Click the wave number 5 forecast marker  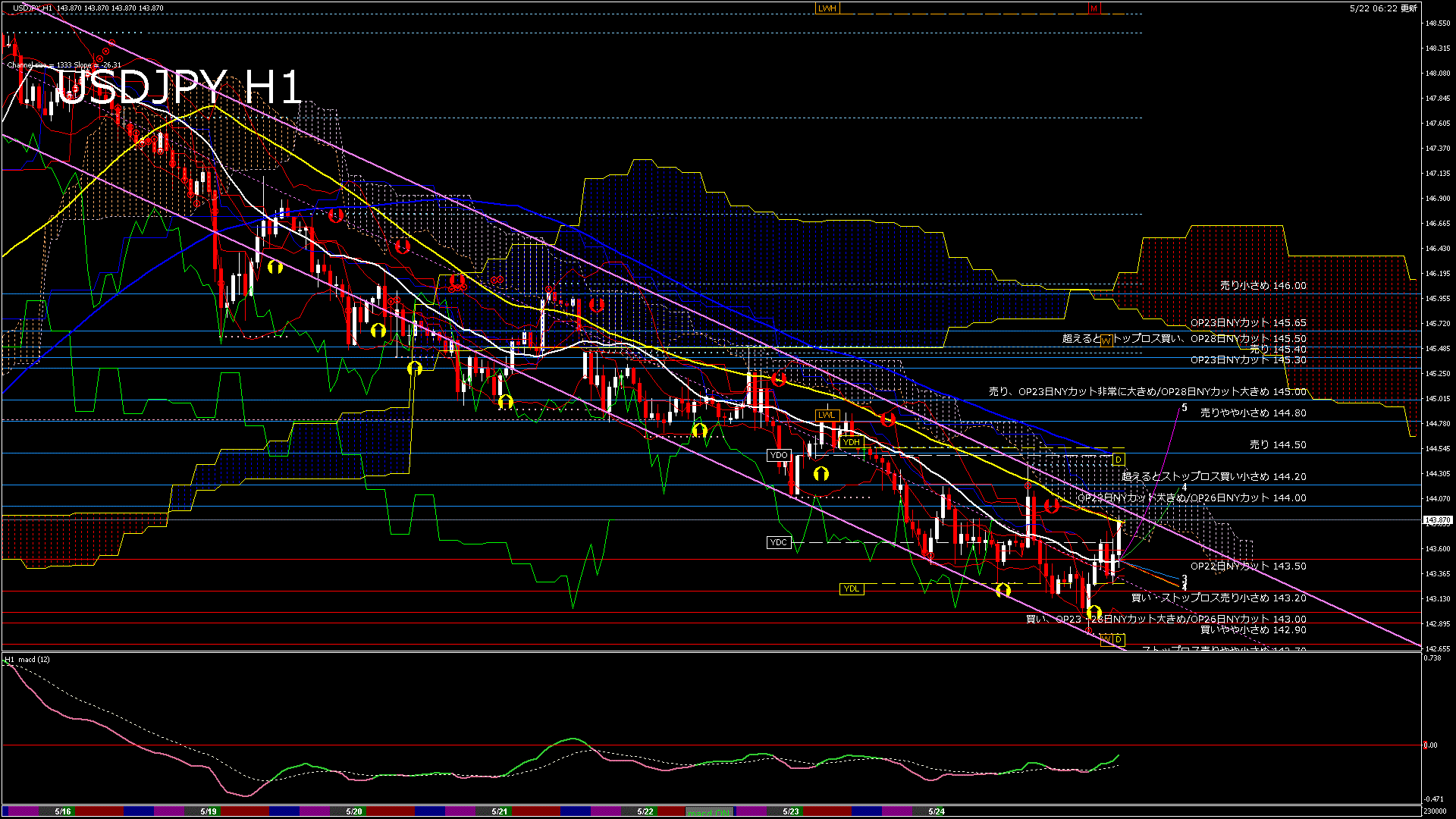(x=1185, y=408)
